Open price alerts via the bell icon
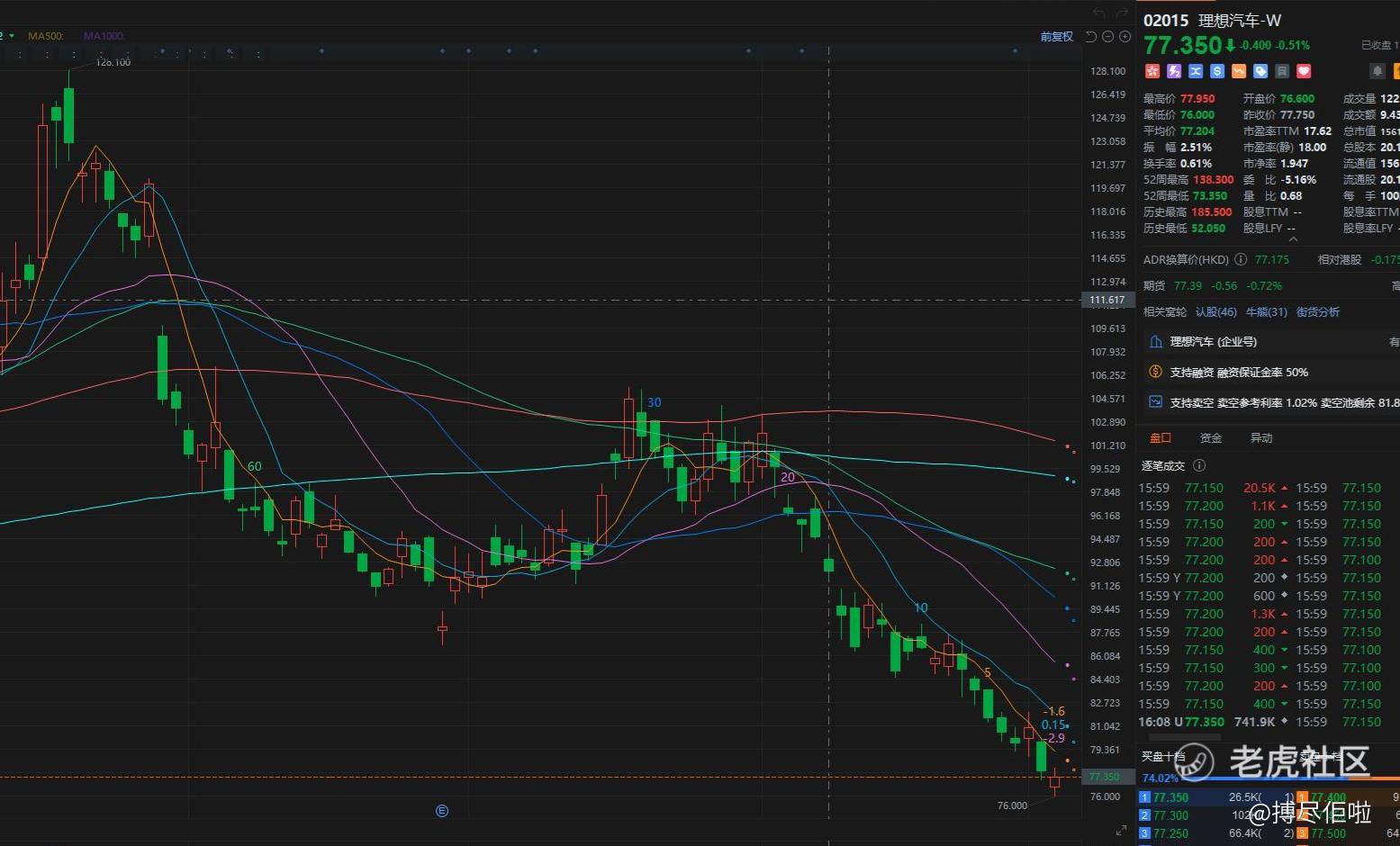The height and width of the screenshot is (846, 1400). tap(1377, 71)
